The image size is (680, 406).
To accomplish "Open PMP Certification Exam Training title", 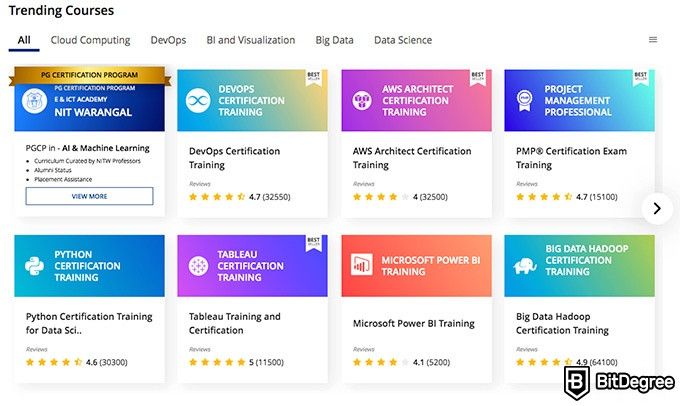I will (x=571, y=158).
